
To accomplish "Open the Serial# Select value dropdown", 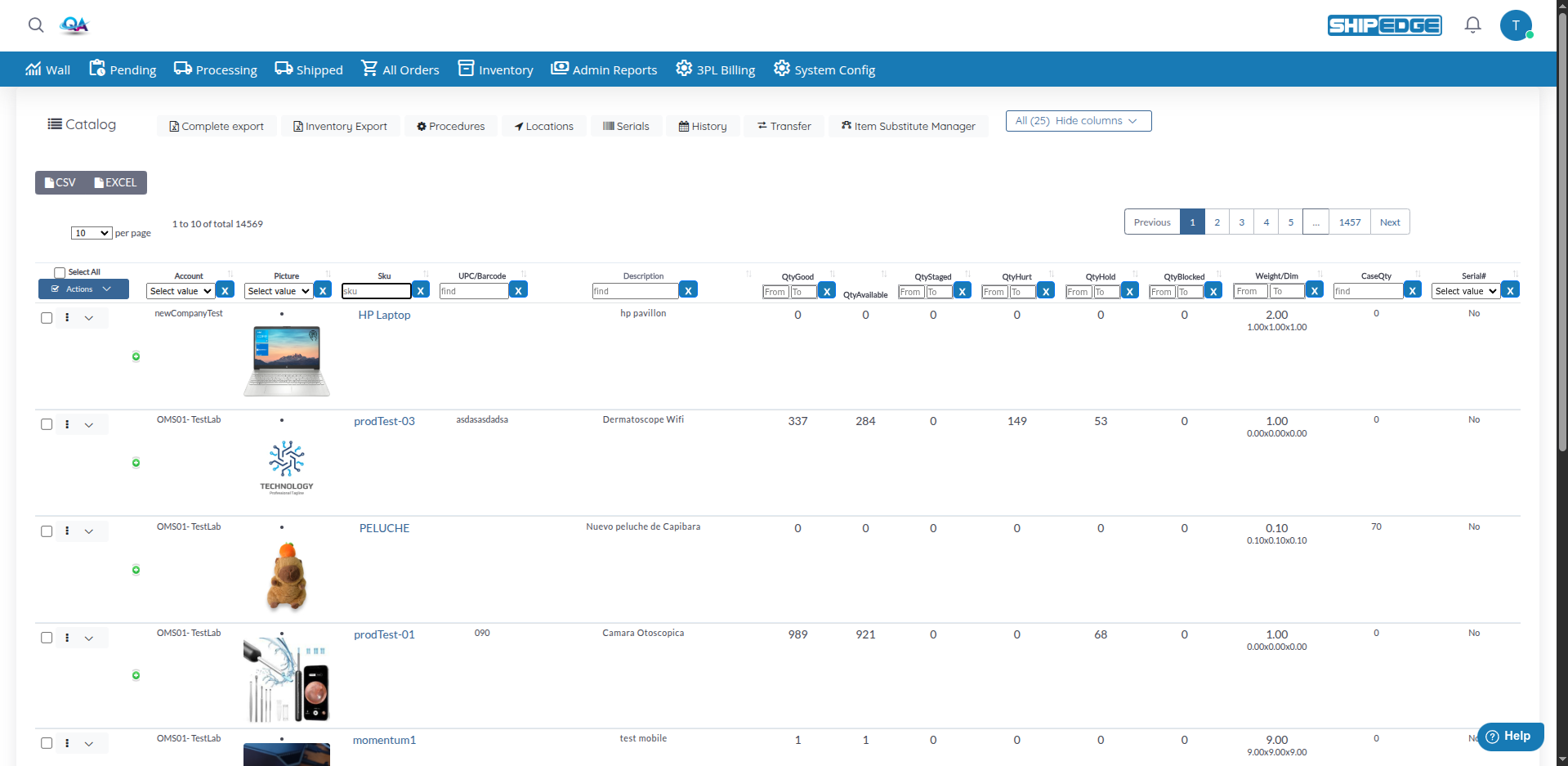I will click(1466, 291).
